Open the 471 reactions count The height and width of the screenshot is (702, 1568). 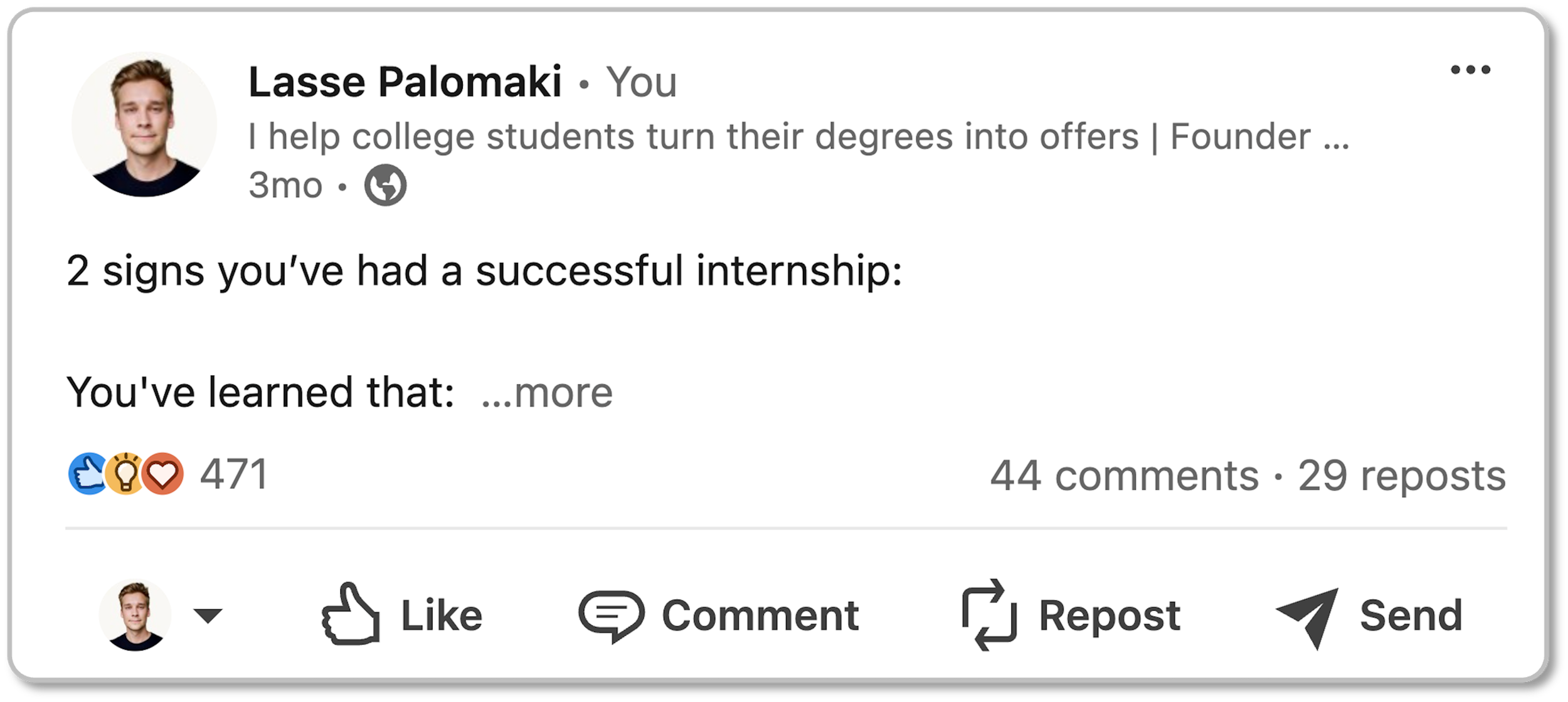pyautogui.click(x=234, y=474)
